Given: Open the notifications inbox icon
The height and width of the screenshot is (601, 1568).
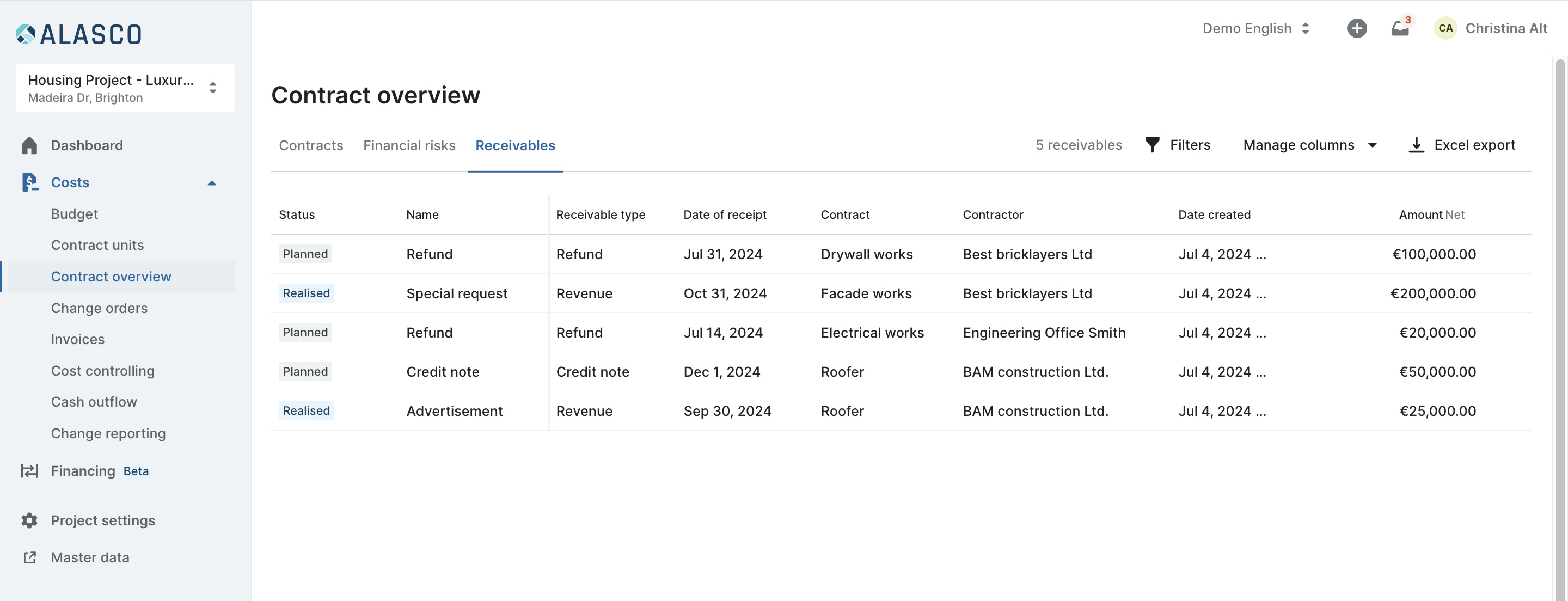Looking at the screenshot, I should [1401, 28].
